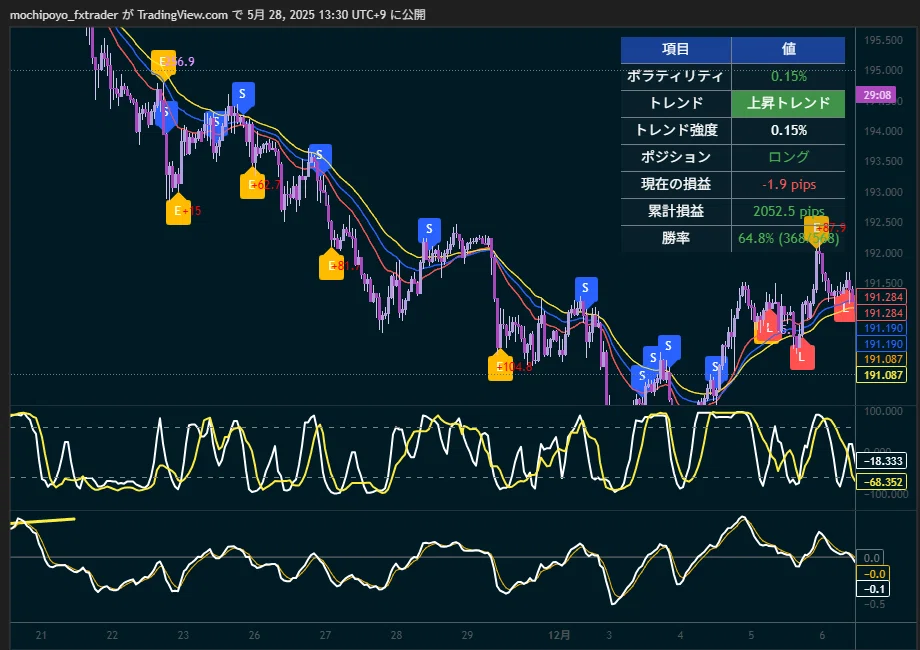
Task: Click the -18.333 oscillator value label
Action: tap(882, 461)
